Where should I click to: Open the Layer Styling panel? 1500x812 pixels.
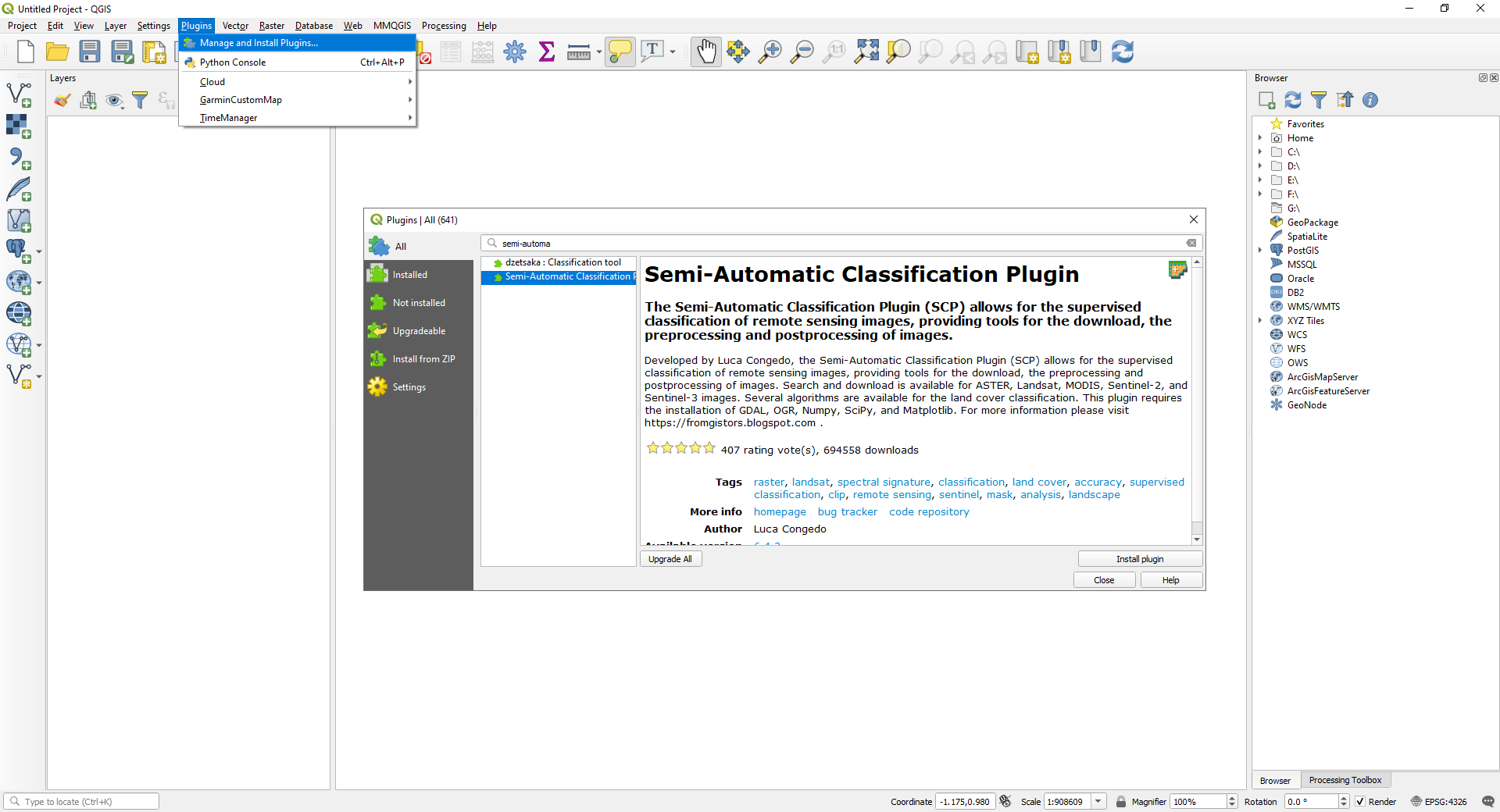[62, 100]
